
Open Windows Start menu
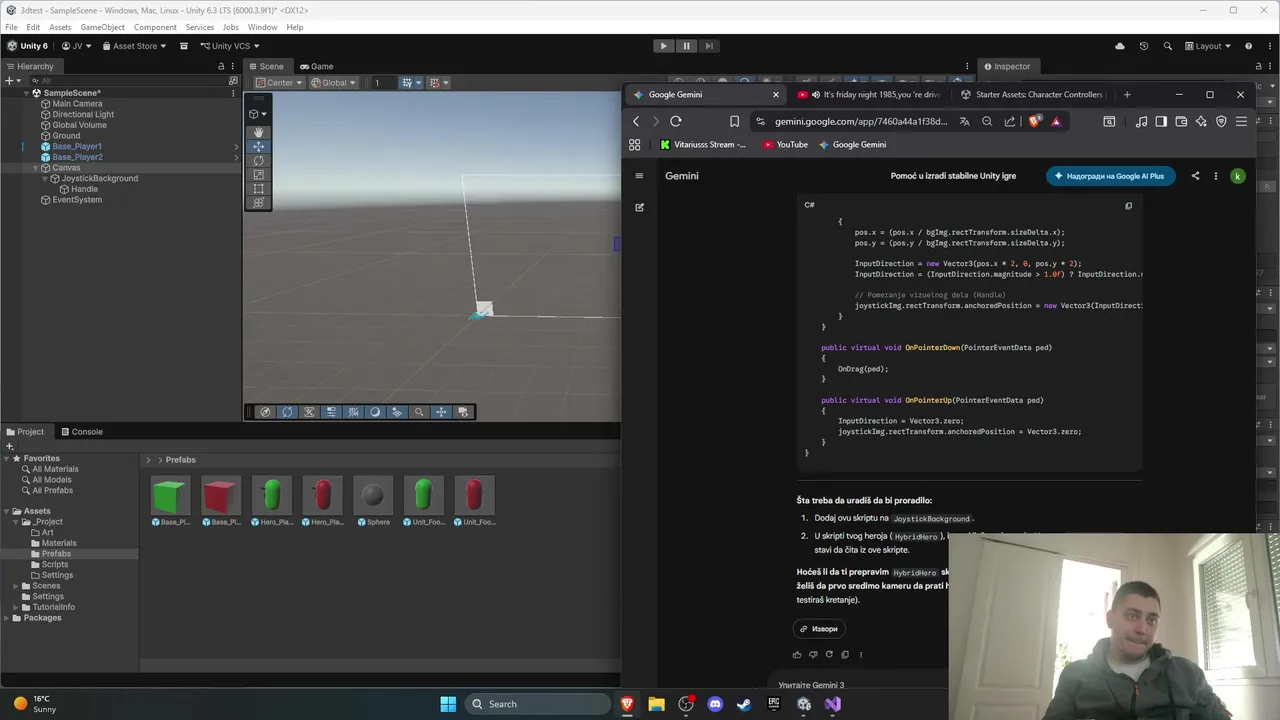coord(448,704)
